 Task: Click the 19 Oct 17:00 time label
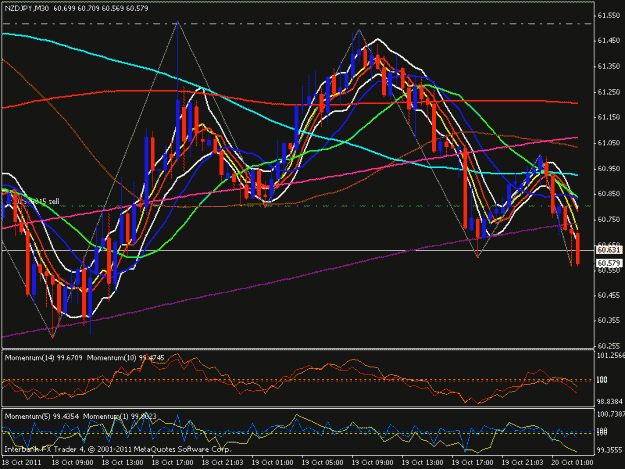(x=472, y=463)
